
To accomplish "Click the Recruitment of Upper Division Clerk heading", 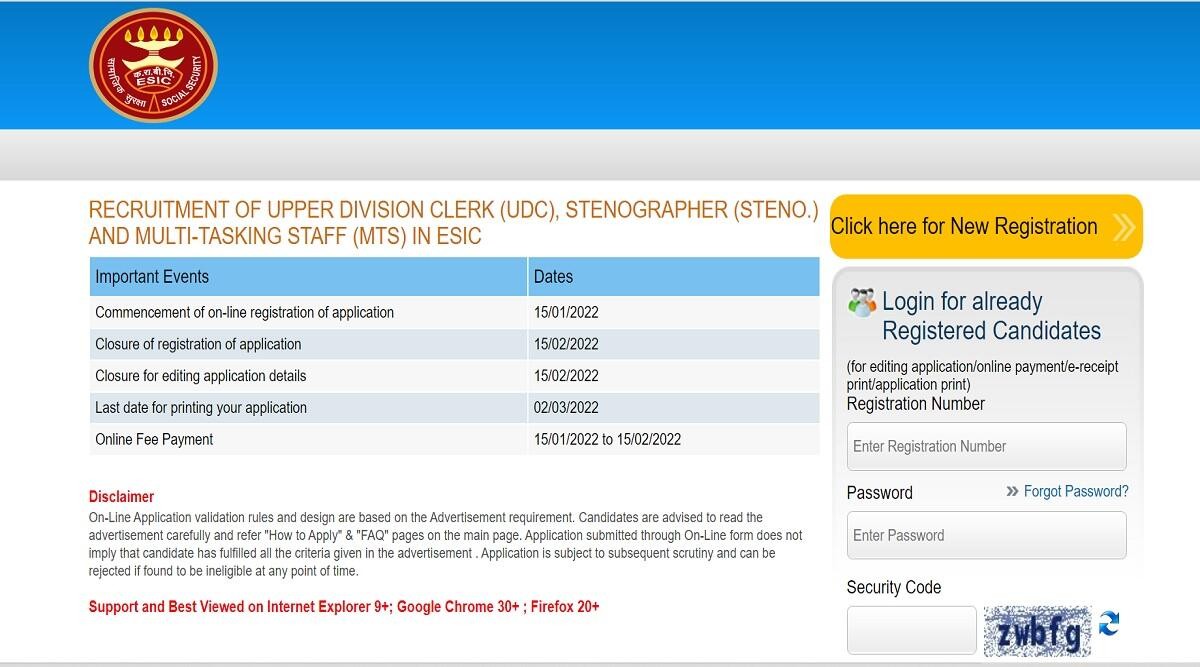I will click(453, 223).
